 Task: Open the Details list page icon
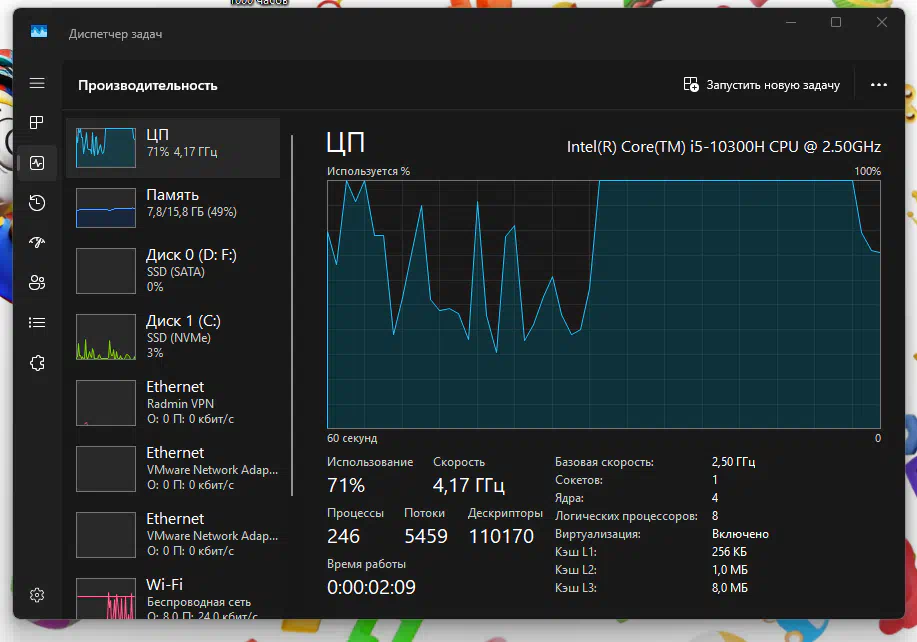click(37, 323)
